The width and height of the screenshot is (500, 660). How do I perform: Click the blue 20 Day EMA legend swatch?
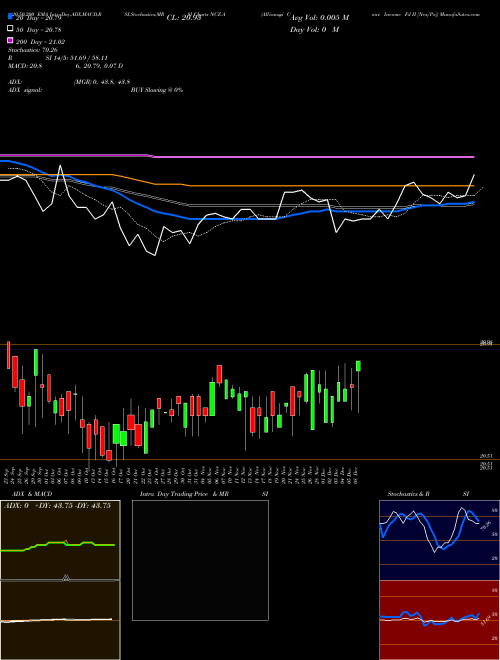point(10,17)
